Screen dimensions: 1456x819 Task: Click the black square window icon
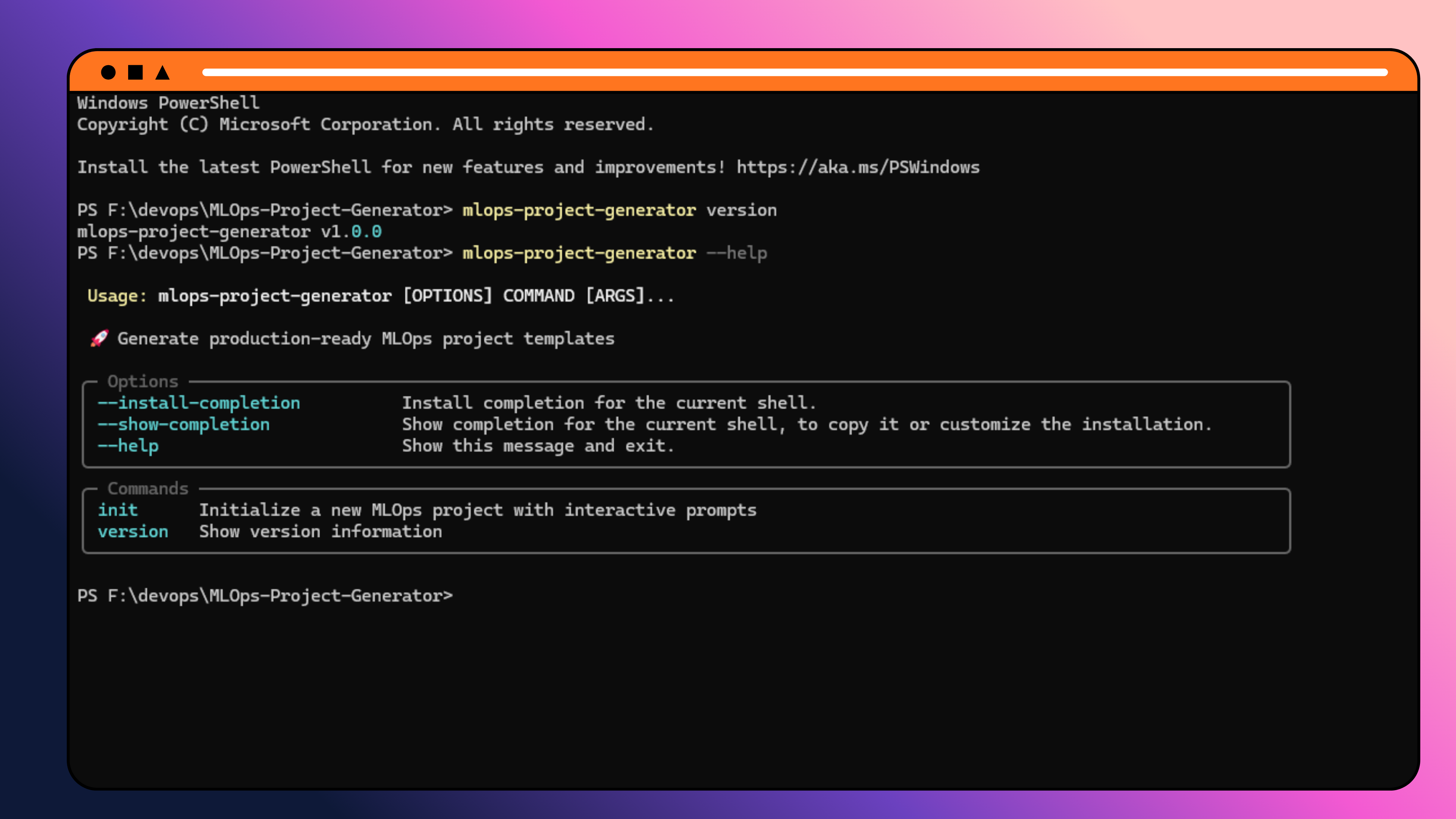pos(135,72)
